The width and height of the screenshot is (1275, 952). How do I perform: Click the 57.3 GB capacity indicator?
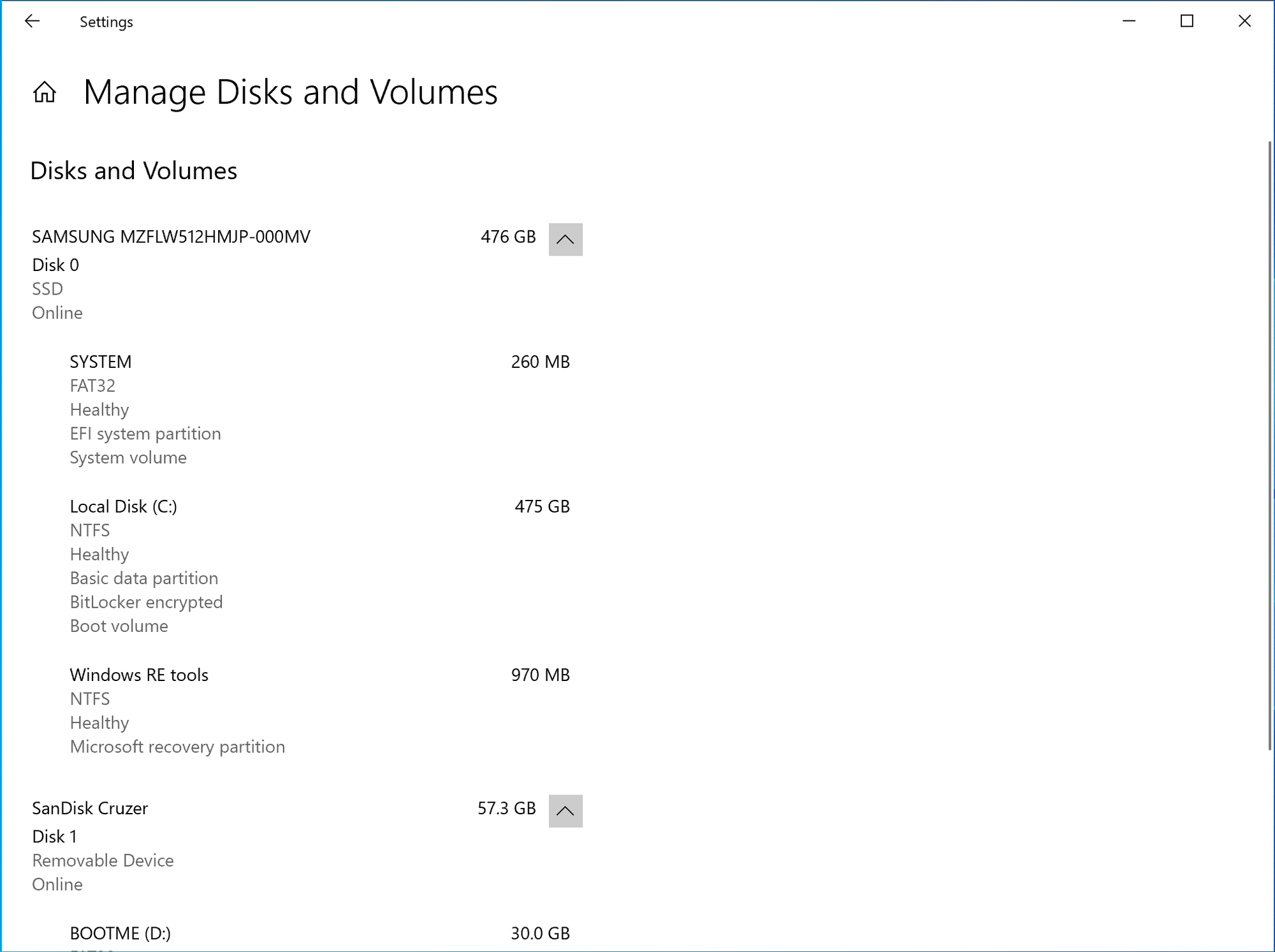(x=507, y=808)
